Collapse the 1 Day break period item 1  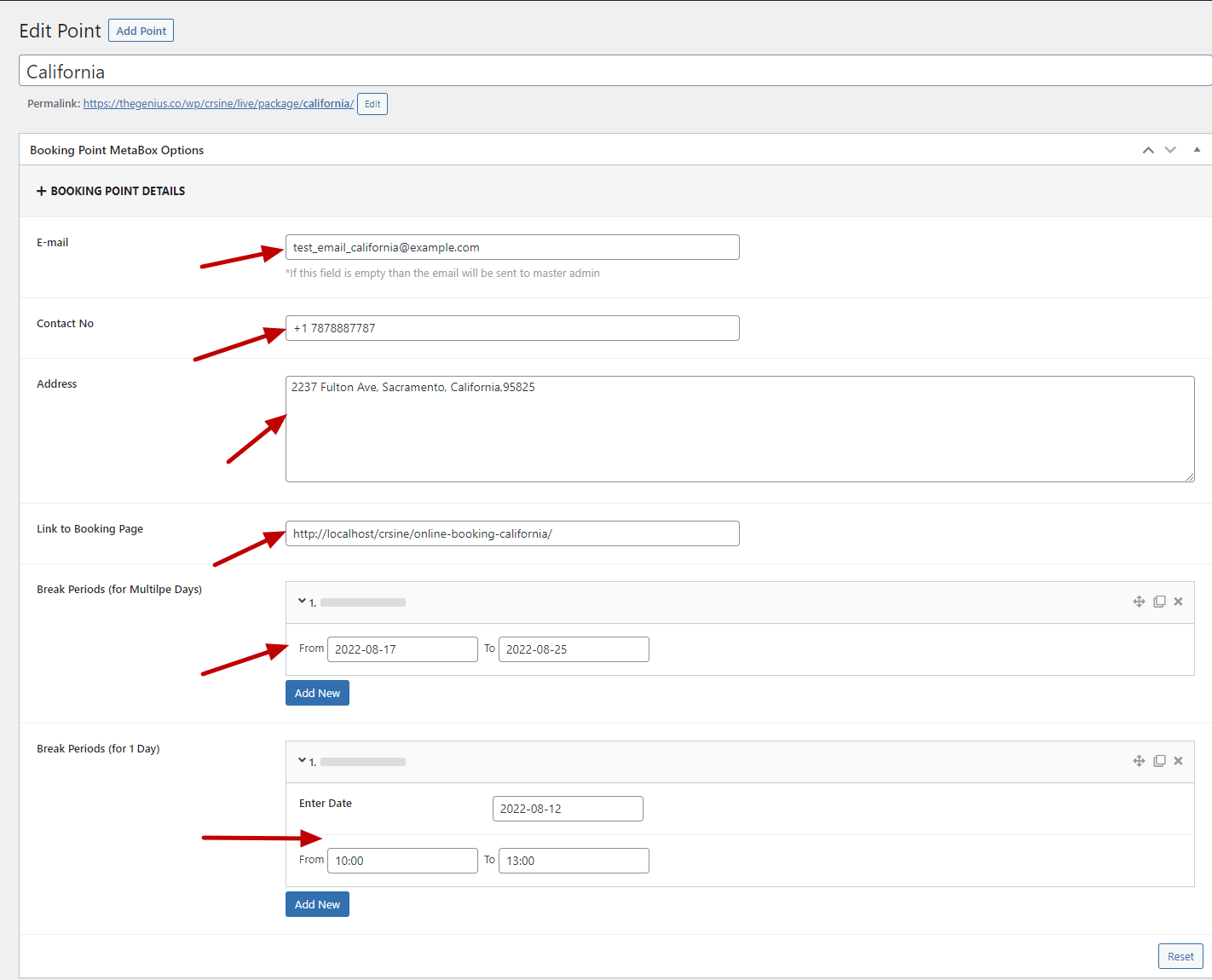(x=302, y=761)
